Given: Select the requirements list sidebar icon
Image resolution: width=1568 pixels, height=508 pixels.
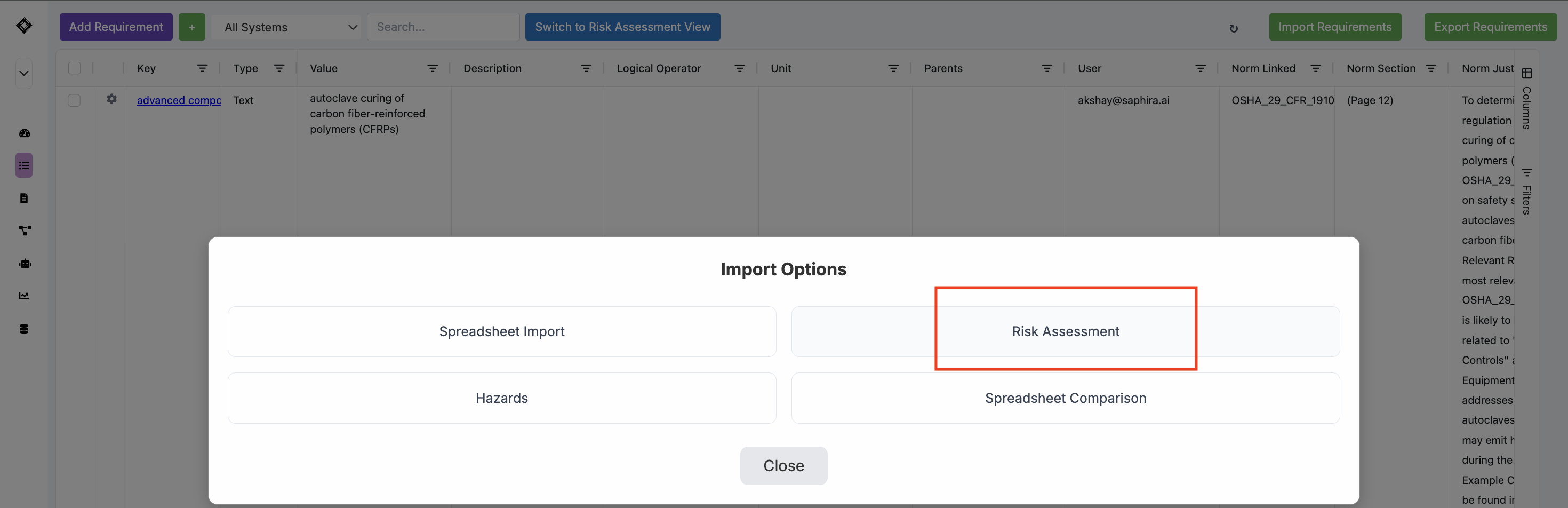Looking at the screenshot, I should (x=24, y=165).
